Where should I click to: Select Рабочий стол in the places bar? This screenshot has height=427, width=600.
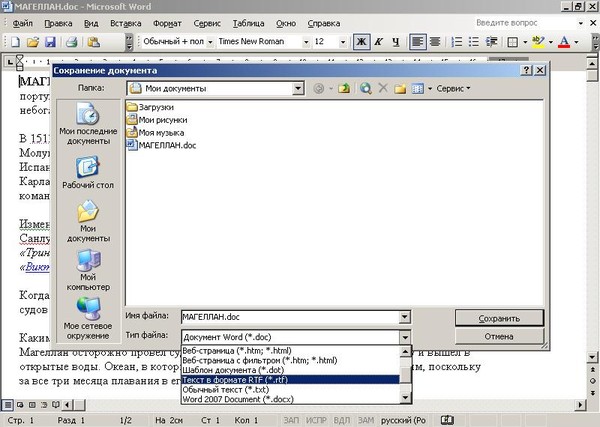pyautogui.click(x=88, y=172)
